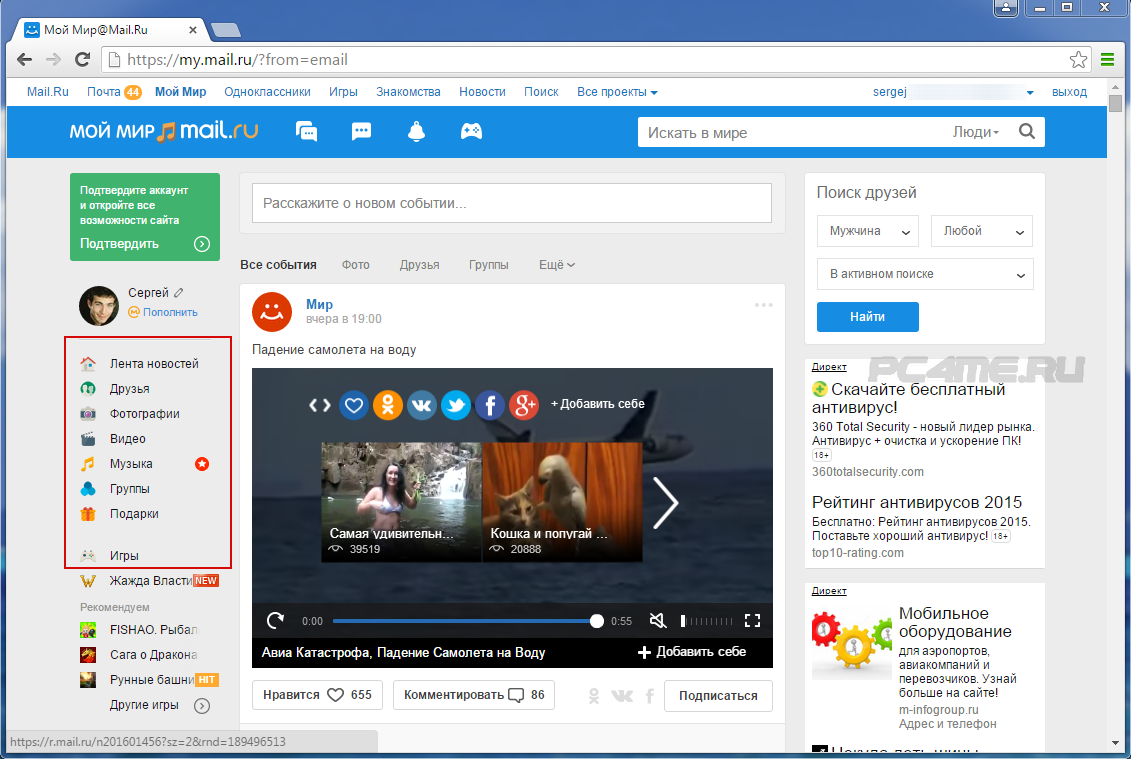Expand Другие игры arrow

[x=202, y=706]
